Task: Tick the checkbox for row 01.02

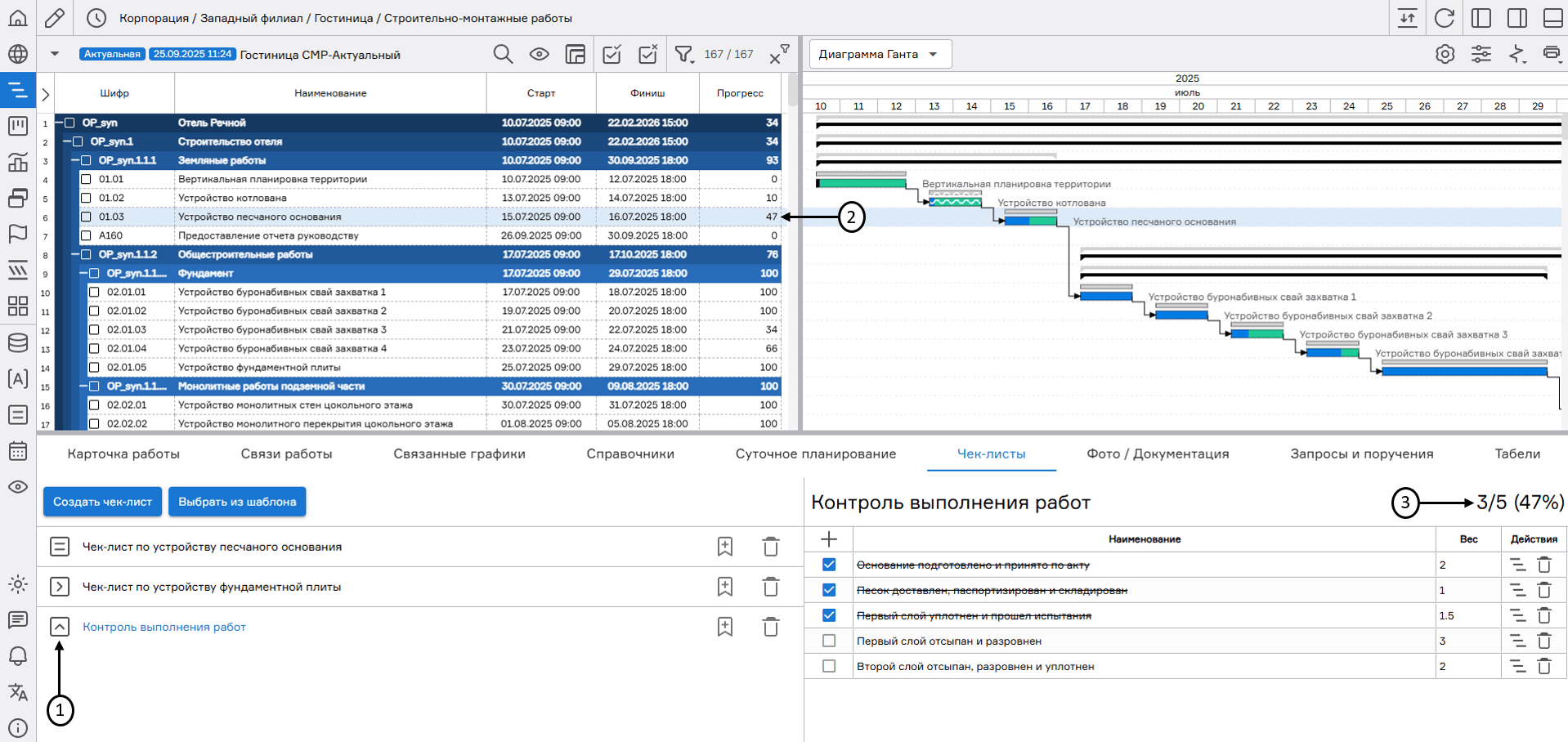Action: 86,198
